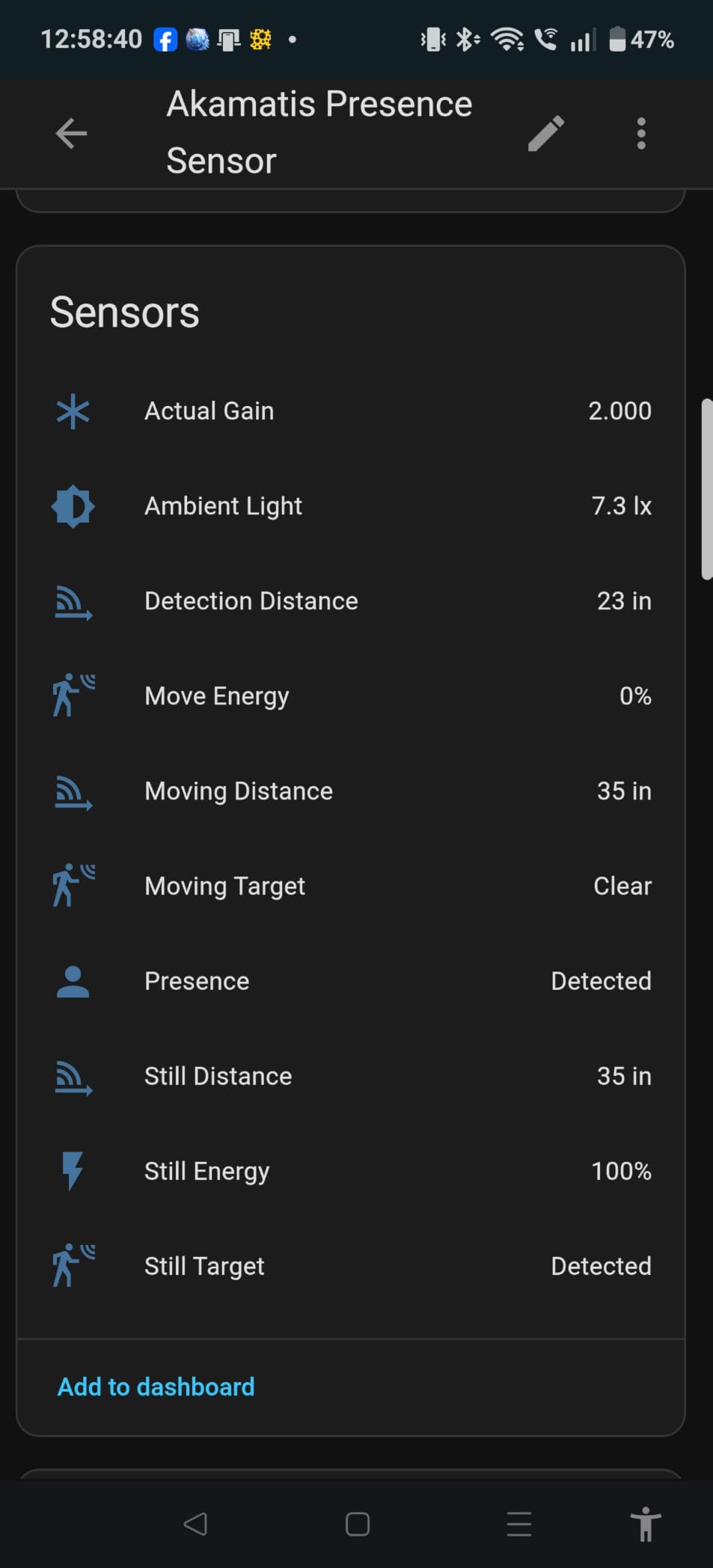Click the Add to dashboard link
713x1568 pixels.
tap(156, 1387)
